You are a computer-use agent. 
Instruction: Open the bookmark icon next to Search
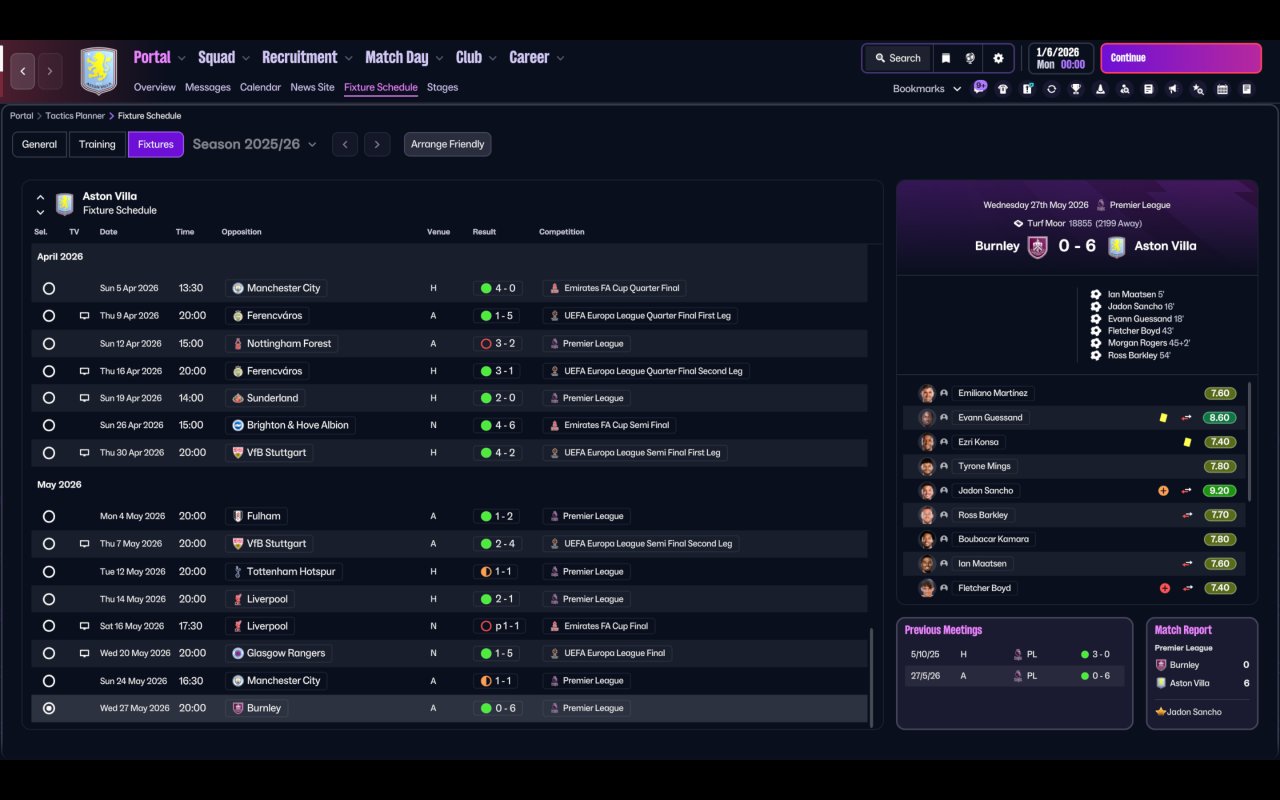(945, 58)
